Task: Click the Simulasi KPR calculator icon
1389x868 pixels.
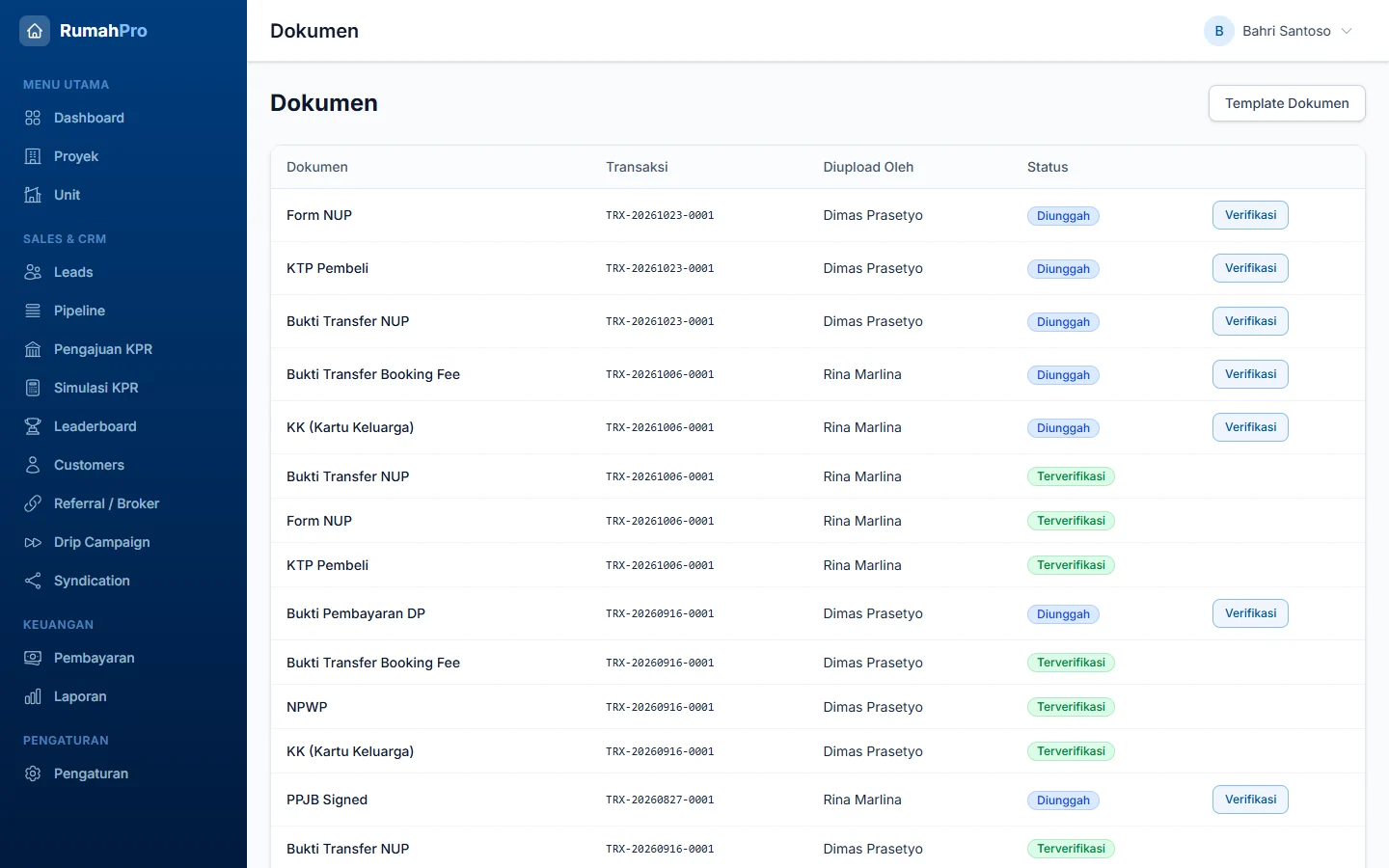Action: [33, 388]
